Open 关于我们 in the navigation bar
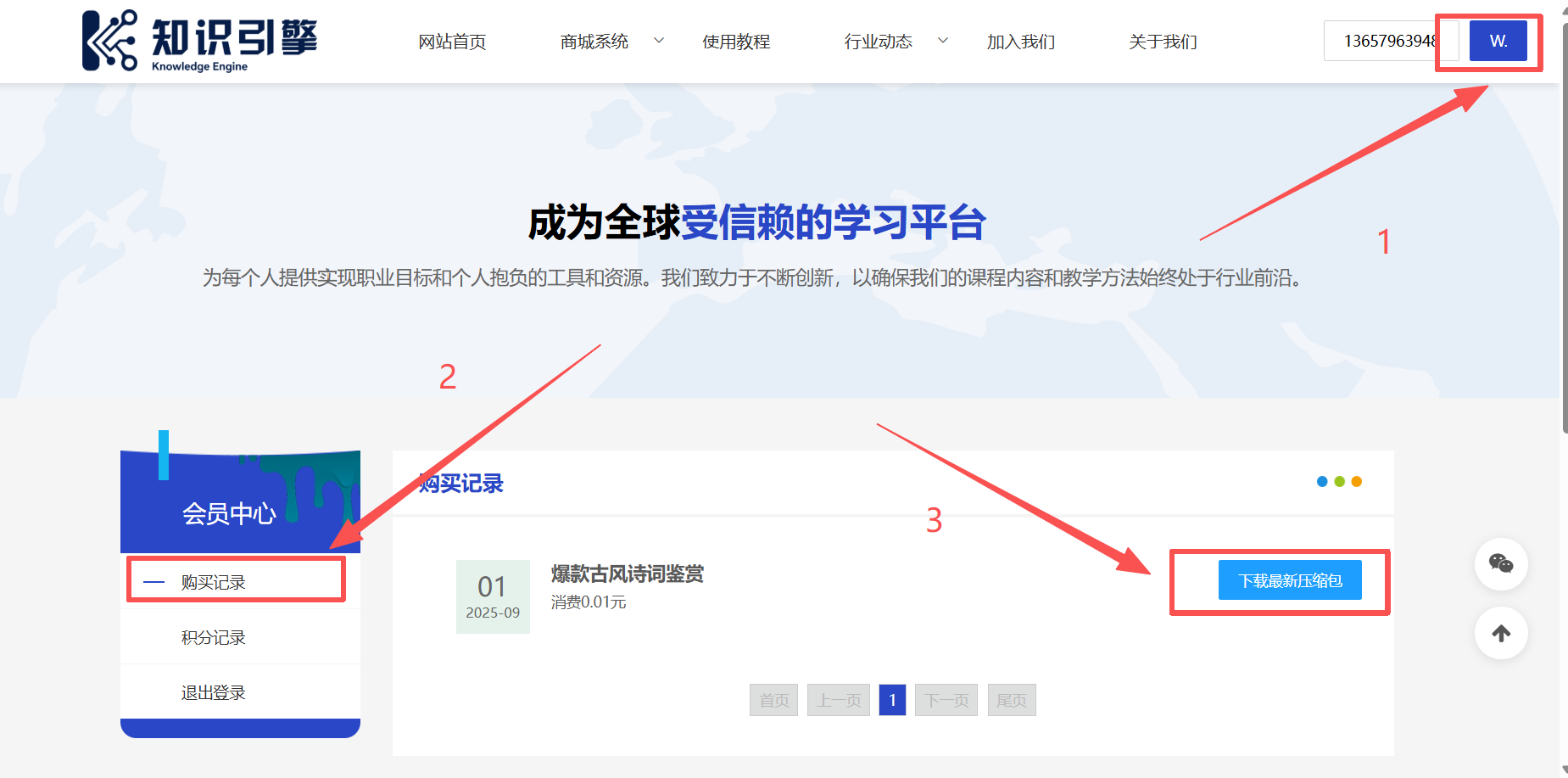 (x=1163, y=42)
